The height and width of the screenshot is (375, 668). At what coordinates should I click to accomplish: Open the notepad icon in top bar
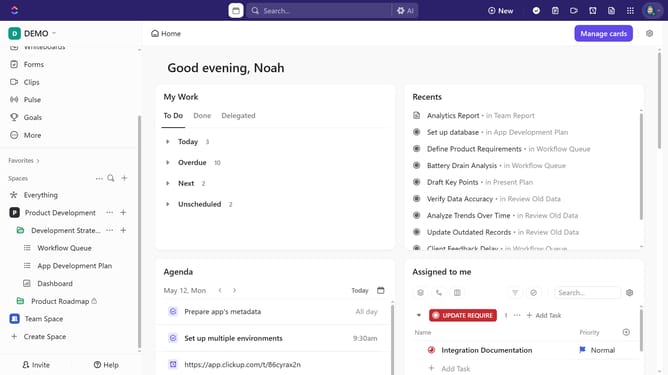point(555,11)
